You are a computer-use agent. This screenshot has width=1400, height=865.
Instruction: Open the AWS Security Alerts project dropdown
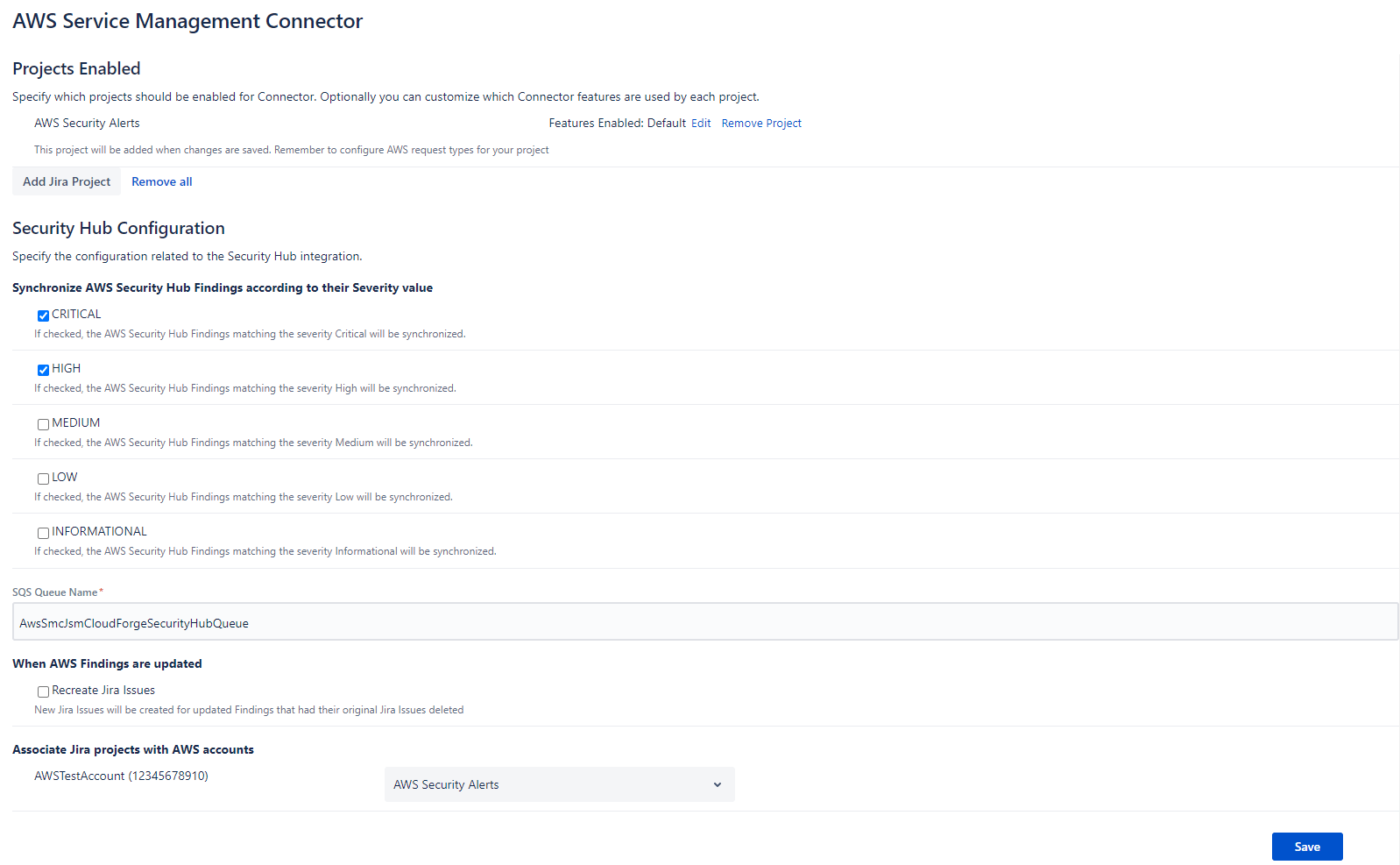[x=559, y=784]
